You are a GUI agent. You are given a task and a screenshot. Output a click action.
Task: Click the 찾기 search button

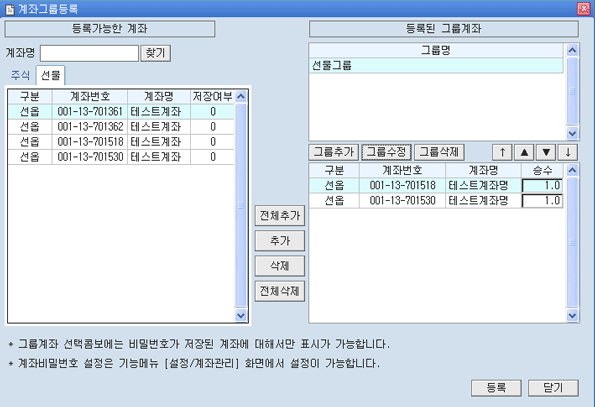point(156,53)
